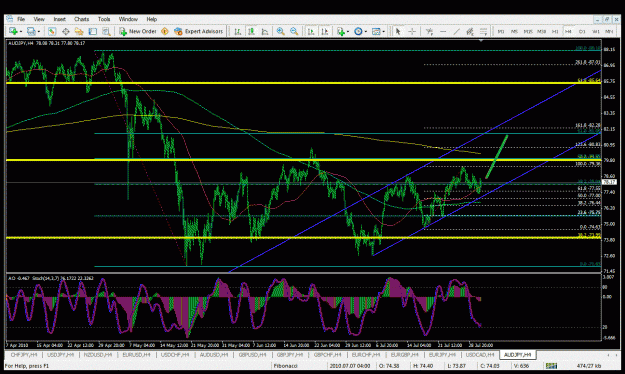The image size is (625, 374).
Task: Open the Help menu
Action: pos(151,19)
